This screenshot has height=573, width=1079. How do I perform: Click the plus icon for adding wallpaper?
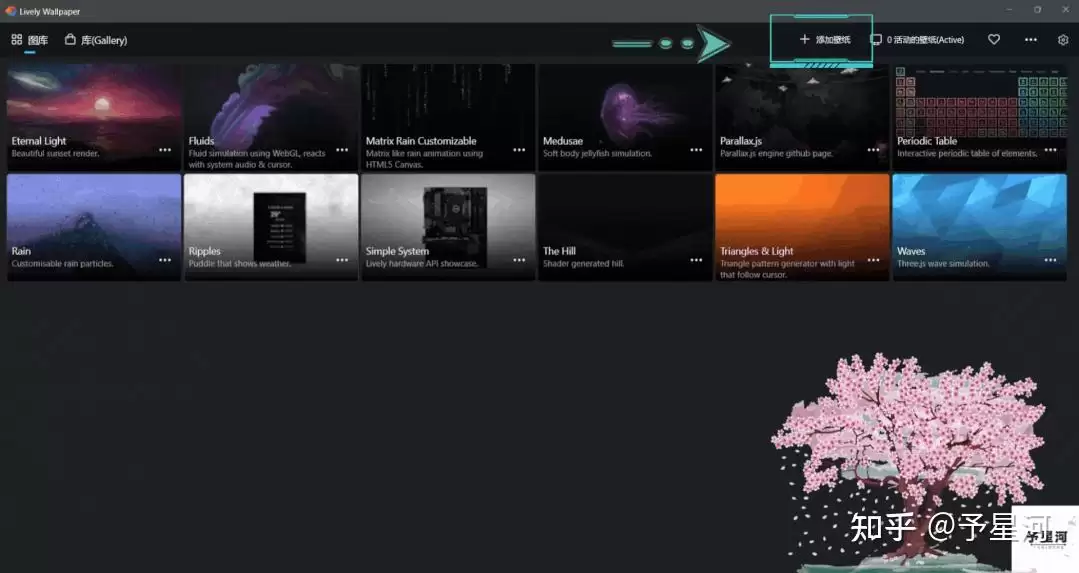click(804, 39)
